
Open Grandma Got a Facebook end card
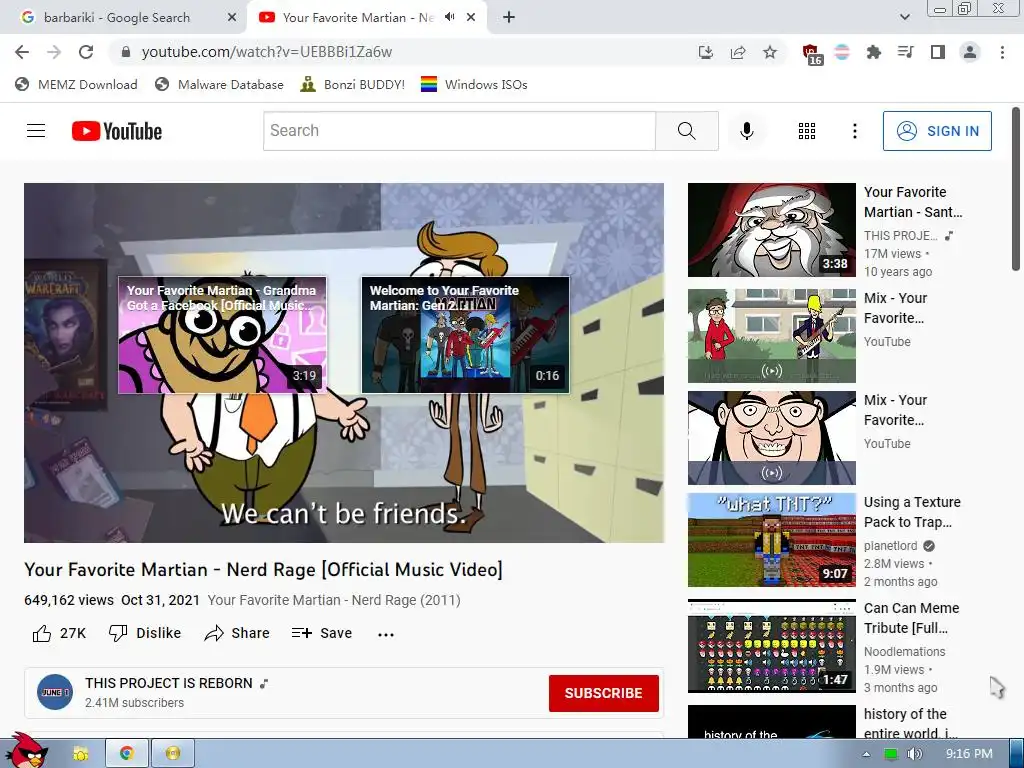222,335
